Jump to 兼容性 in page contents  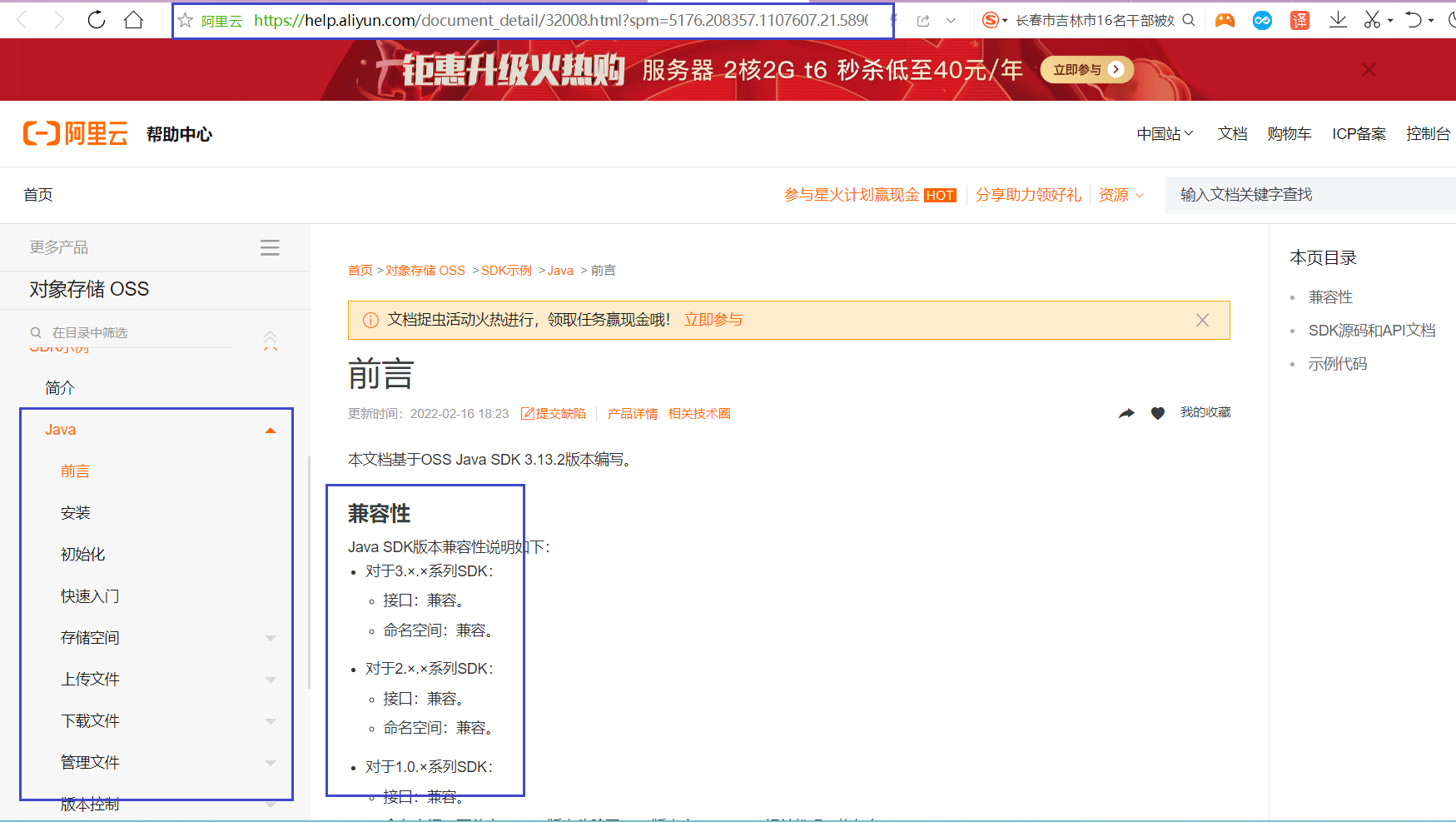point(1330,297)
